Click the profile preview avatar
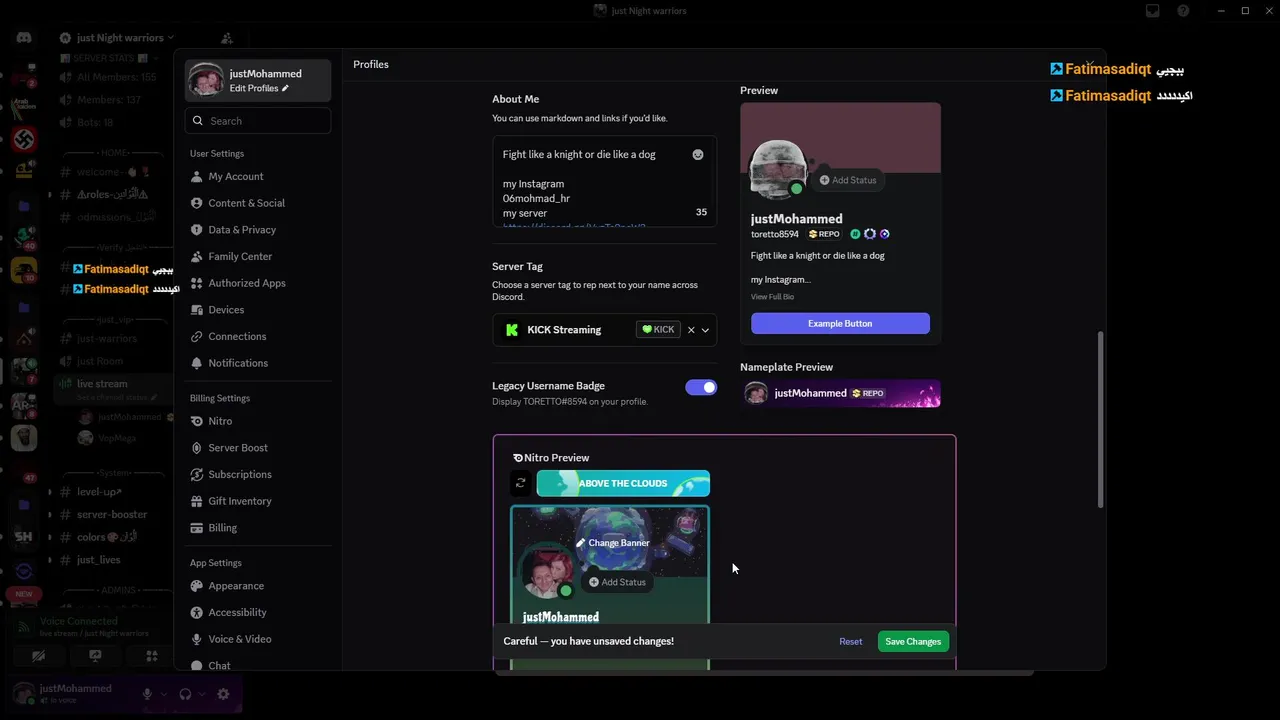This screenshot has height=720, width=1280. click(x=777, y=170)
